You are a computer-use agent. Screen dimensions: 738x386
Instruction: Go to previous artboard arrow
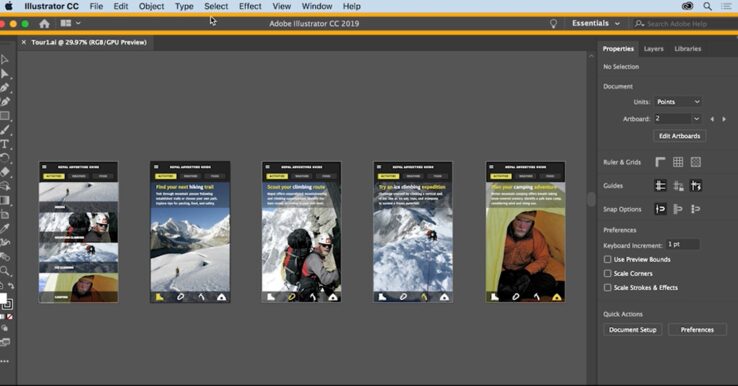point(712,119)
